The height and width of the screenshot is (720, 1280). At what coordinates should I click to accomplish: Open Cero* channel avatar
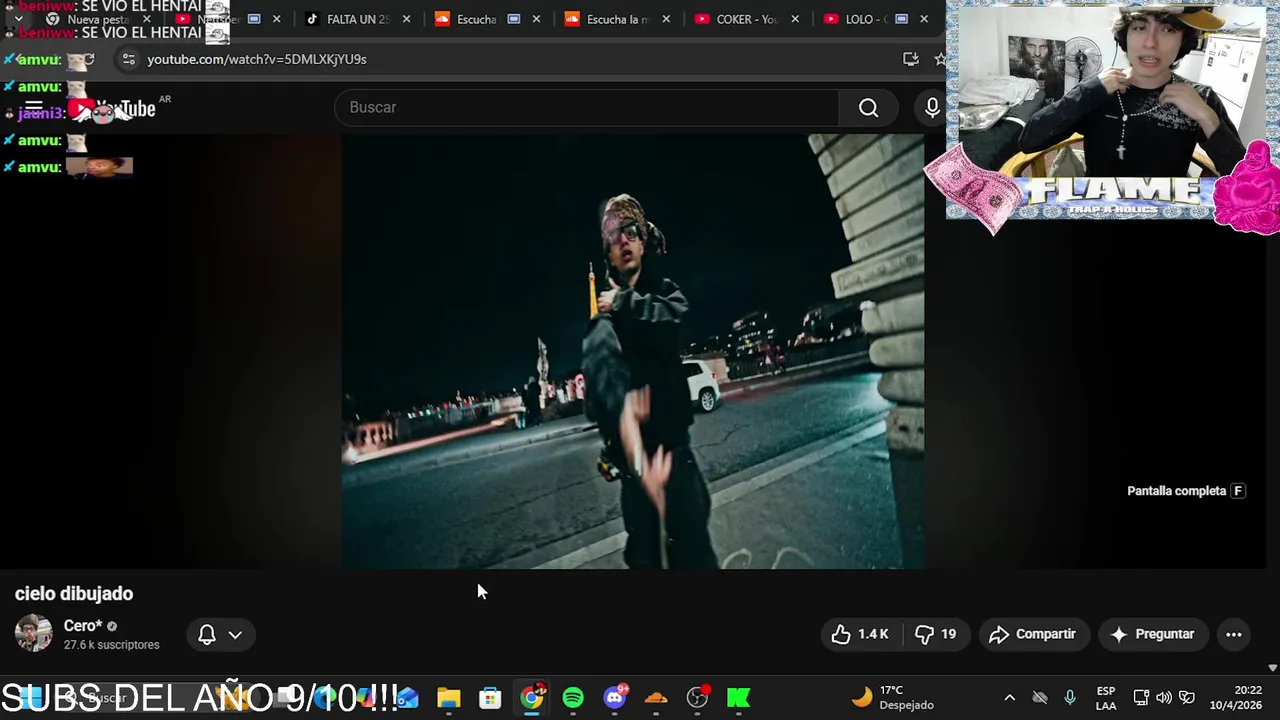pos(33,634)
